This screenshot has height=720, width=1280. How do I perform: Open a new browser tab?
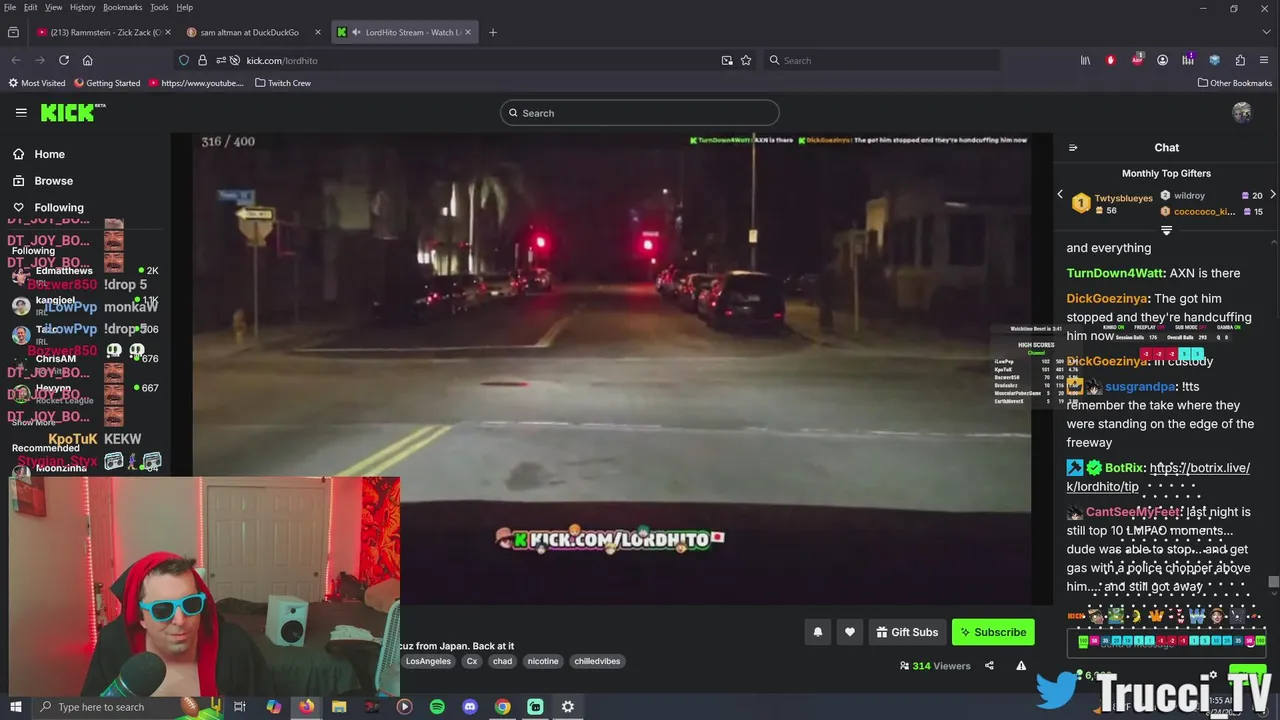pos(492,32)
